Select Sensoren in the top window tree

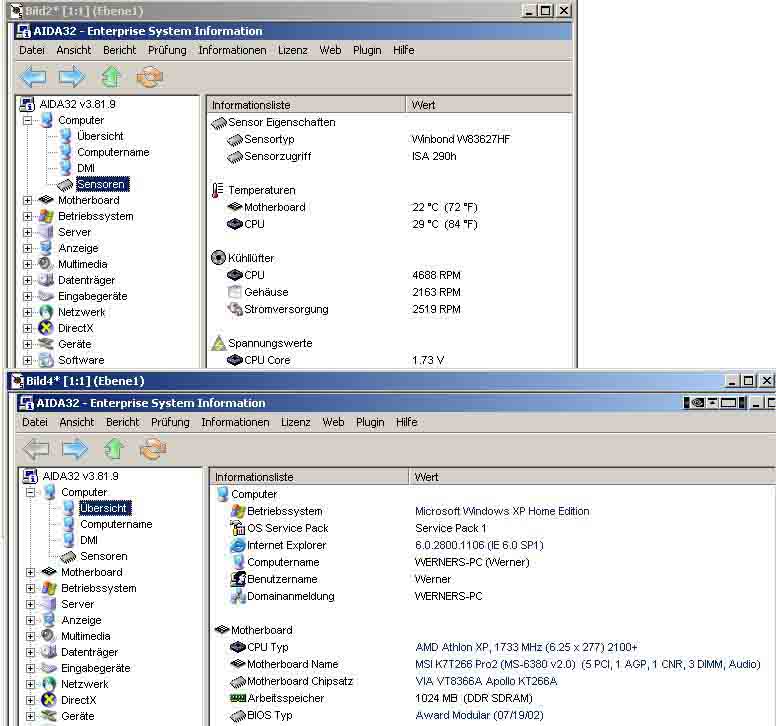tap(102, 184)
